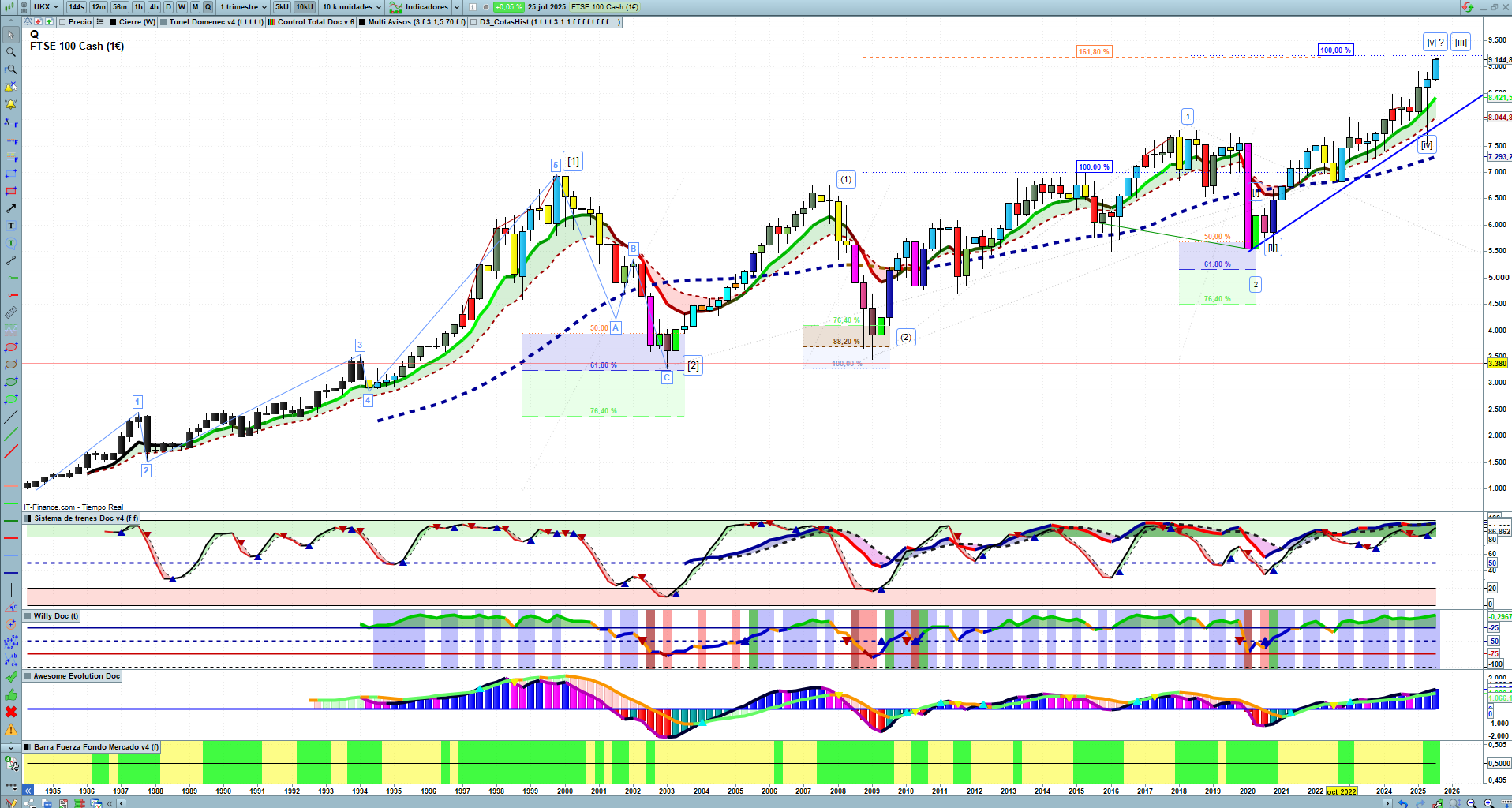The width and height of the screenshot is (1512, 808).
Task: Toggle the status dot next to price change
Action: click(x=486, y=7)
